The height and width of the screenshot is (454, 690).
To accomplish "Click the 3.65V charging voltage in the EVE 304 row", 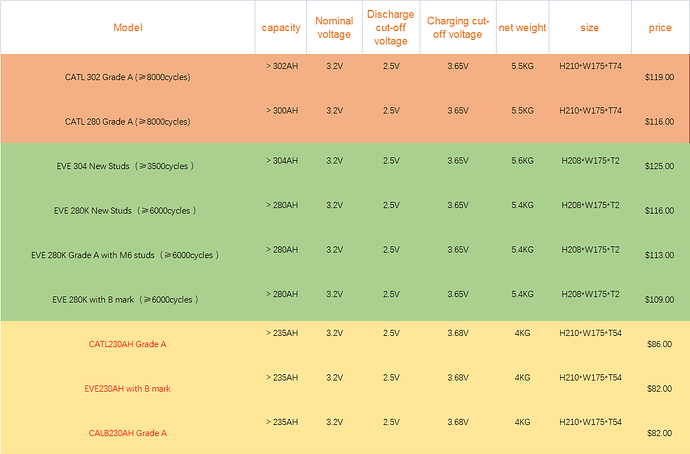I will (x=458, y=161).
